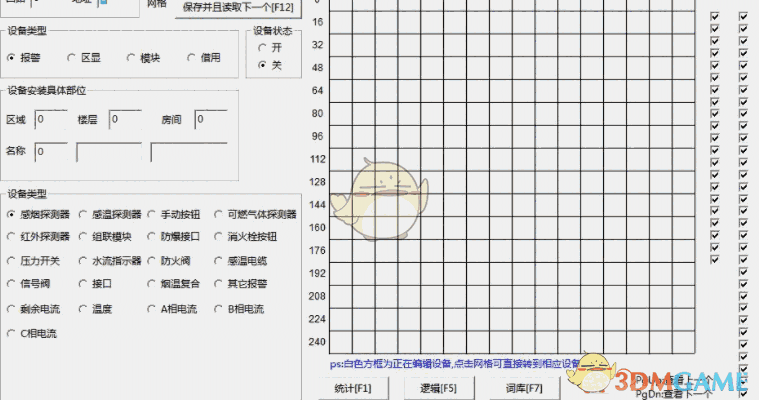Open the 统计[F1] statistics button
Image resolution: width=759 pixels, height=400 pixels.
coord(353,388)
